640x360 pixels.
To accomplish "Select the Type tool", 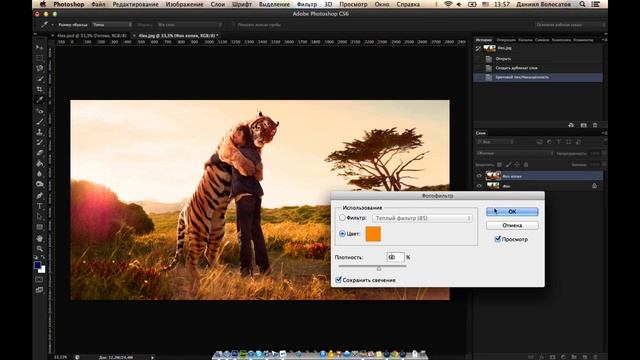I will [x=40, y=206].
